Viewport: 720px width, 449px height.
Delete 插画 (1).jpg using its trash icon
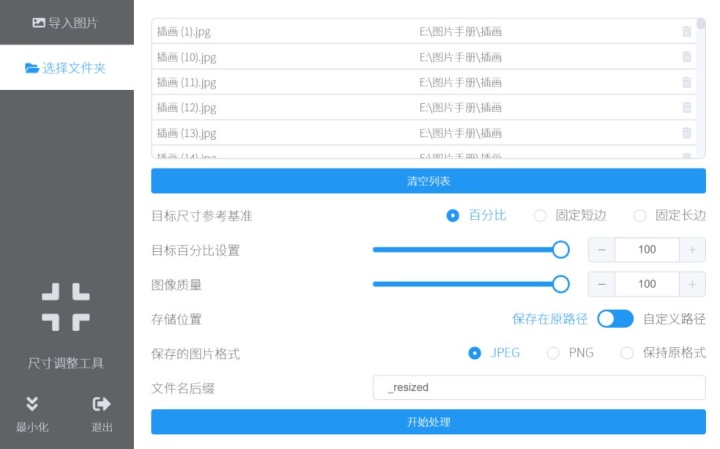[x=686, y=32]
